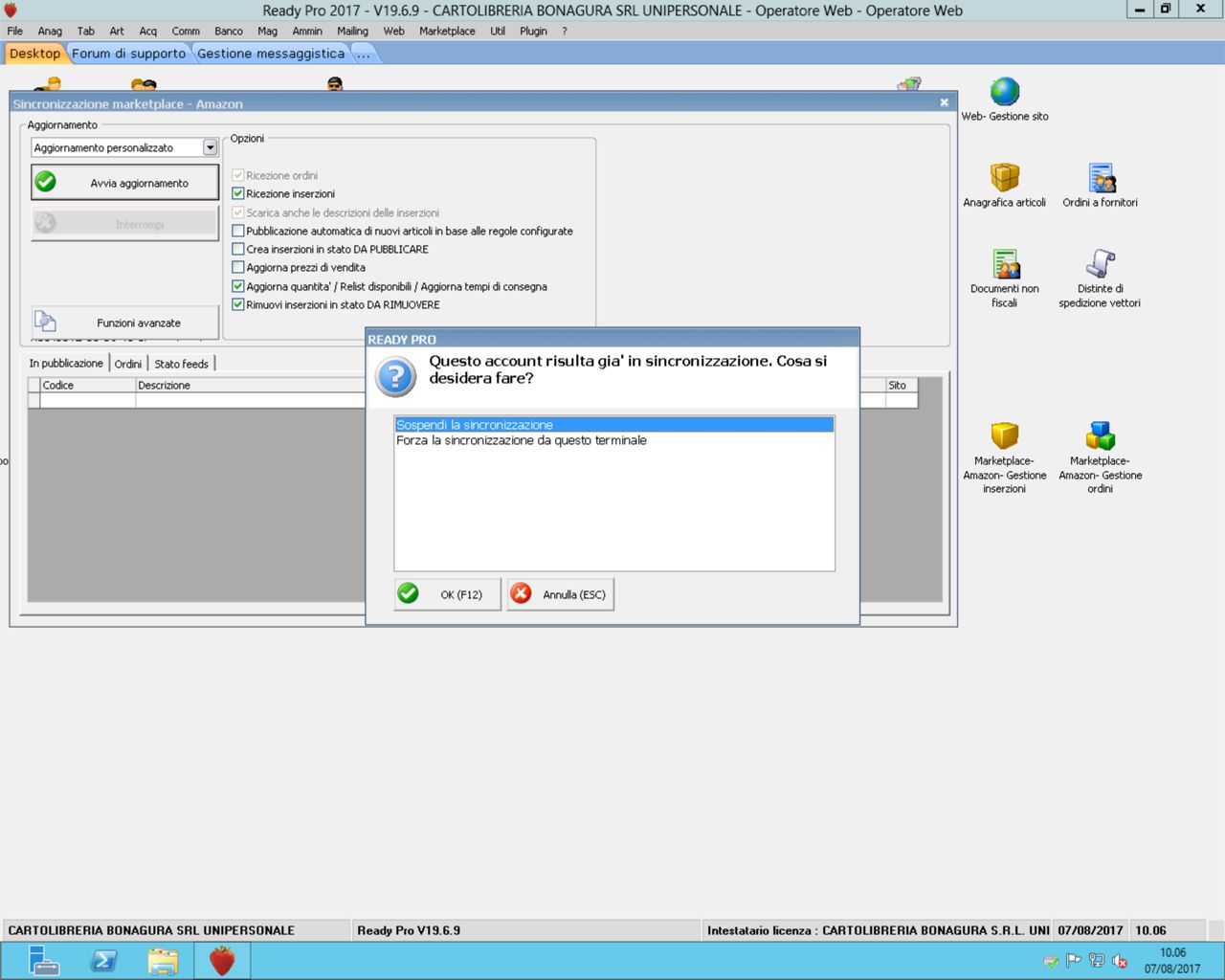Screen dimensions: 1225x980
Task: Uncheck the Ricezione inserzioni option
Action: (238, 193)
